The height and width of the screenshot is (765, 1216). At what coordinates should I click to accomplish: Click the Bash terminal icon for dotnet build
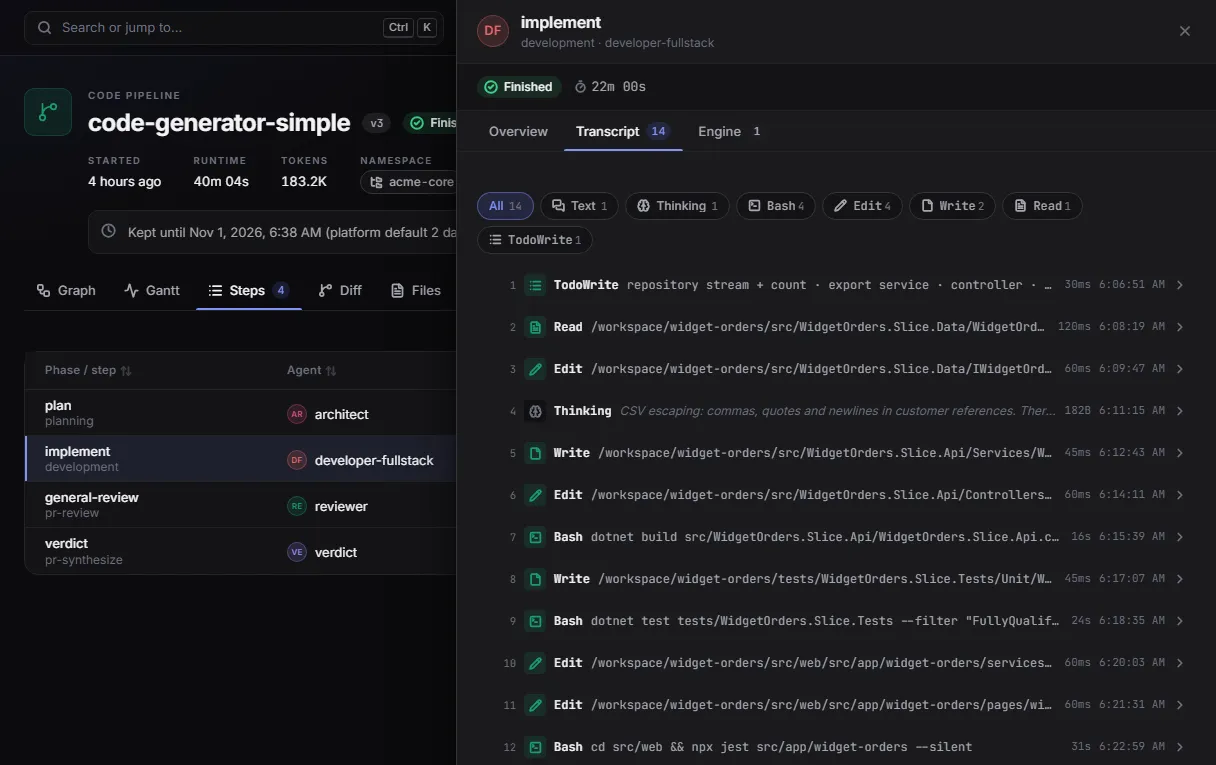(x=535, y=537)
